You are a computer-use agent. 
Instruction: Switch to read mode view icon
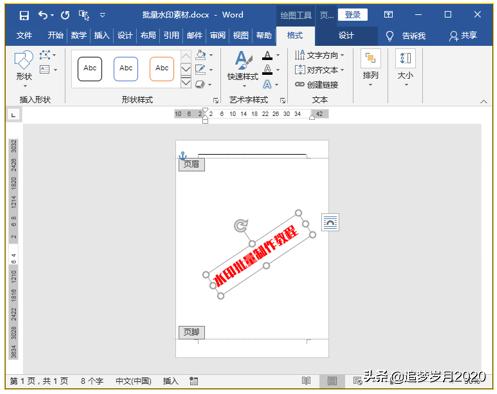pos(306,381)
